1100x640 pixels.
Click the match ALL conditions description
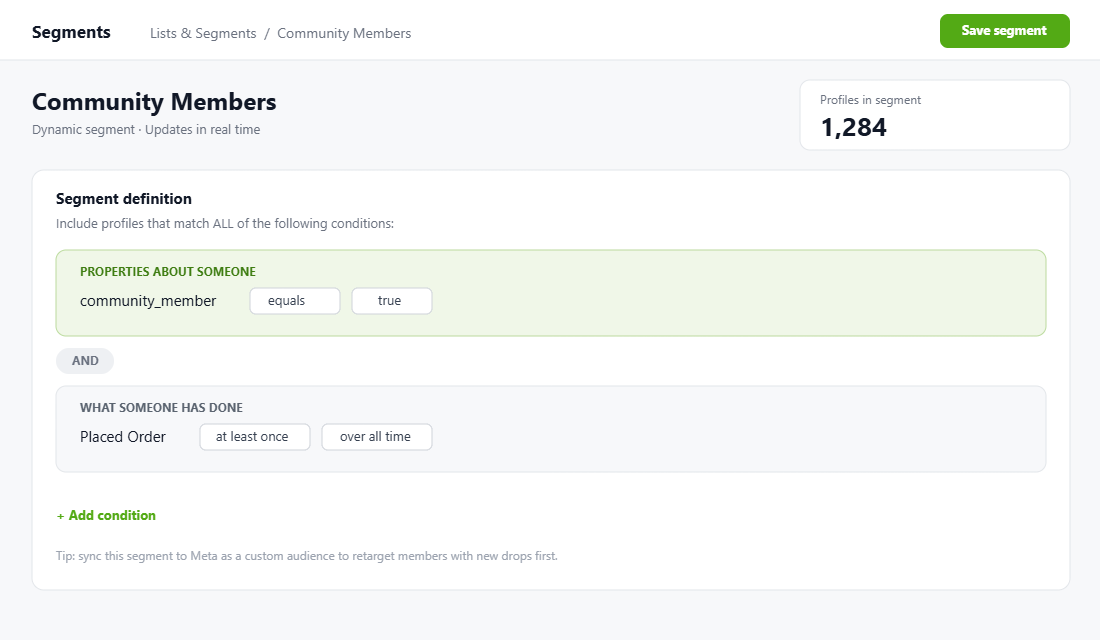tap(224, 224)
